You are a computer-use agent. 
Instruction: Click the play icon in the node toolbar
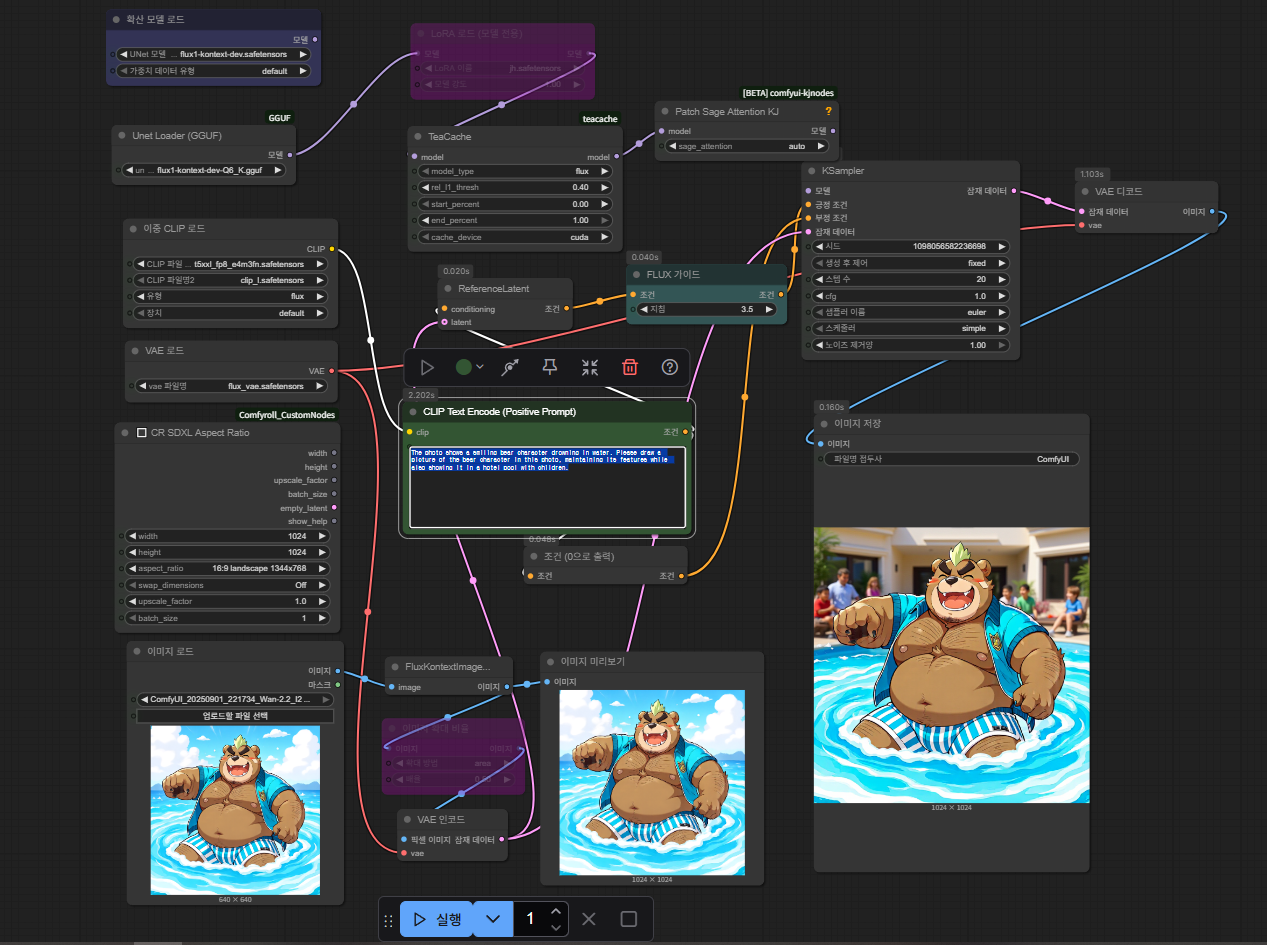click(x=427, y=367)
